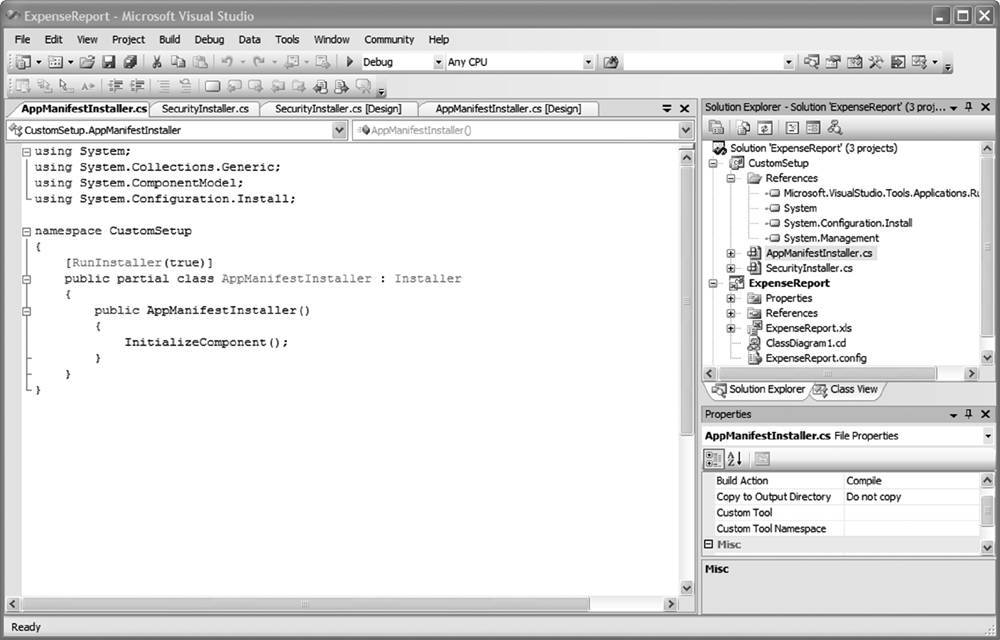Click Decrease Indent in the text editor toolbar
1000x640 pixels.
click(115, 85)
